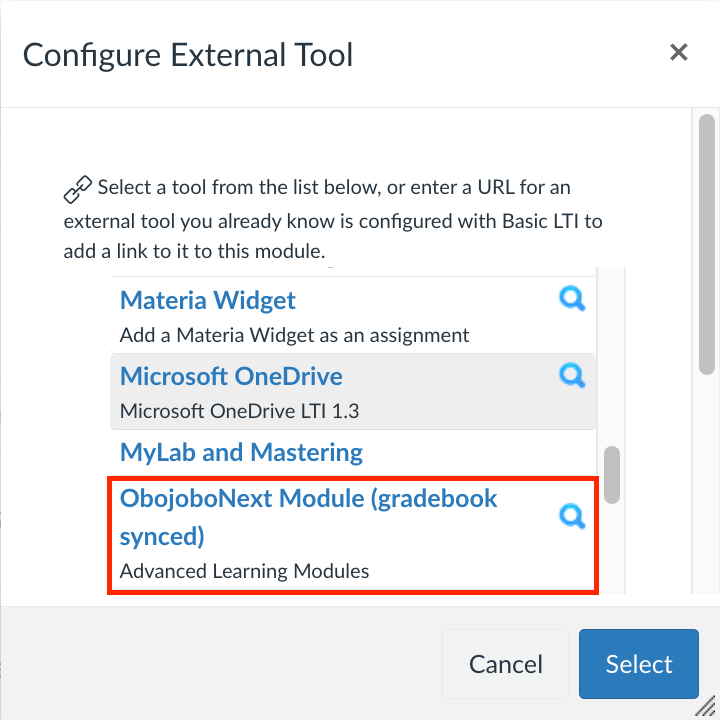Open the magnifier icon for ObojoboNext Module
This screenshot has width=720, height=720.
coord(572,517)
